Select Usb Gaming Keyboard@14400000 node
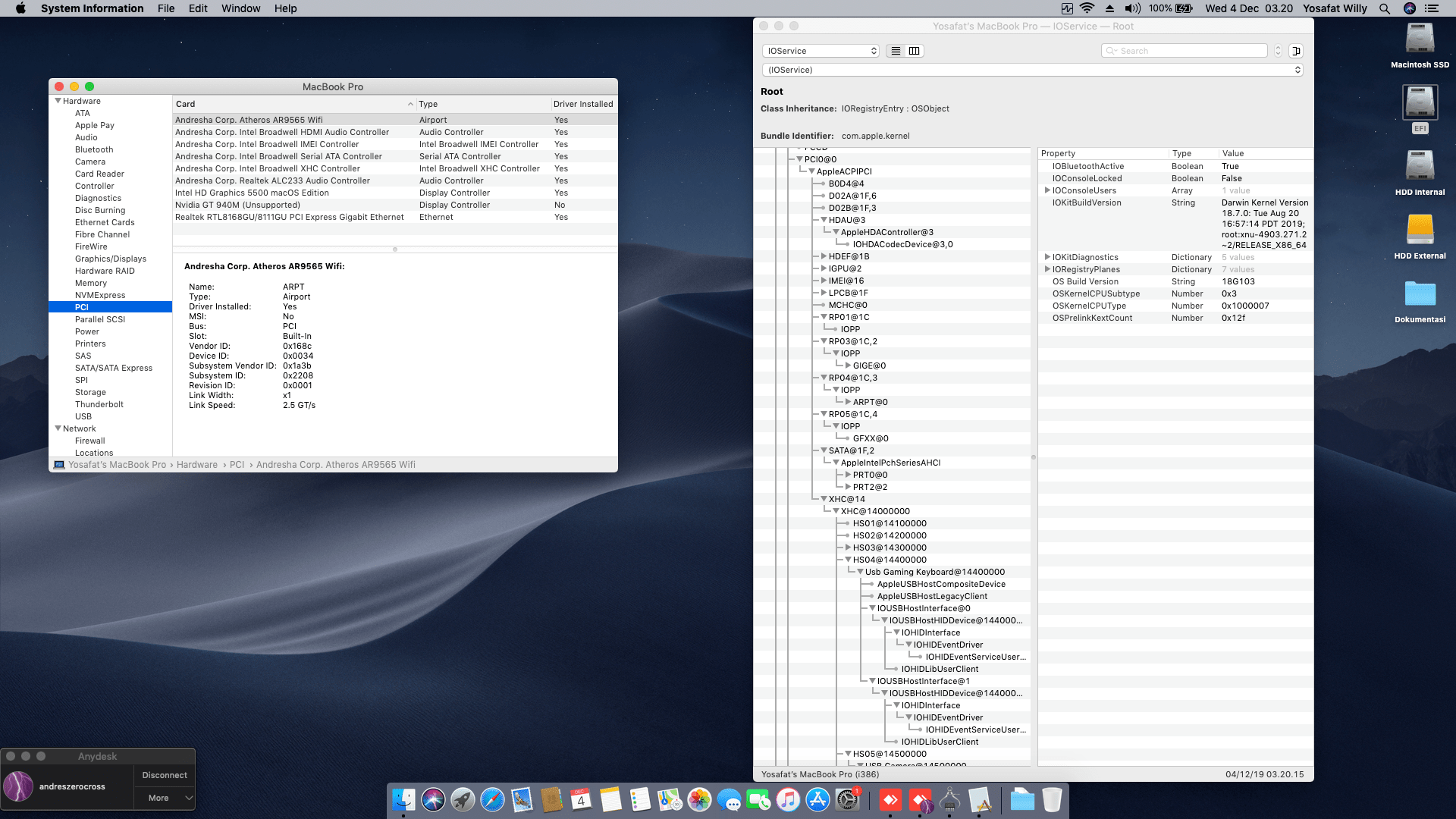This screenshot has width=1456, height=819. 935,572
